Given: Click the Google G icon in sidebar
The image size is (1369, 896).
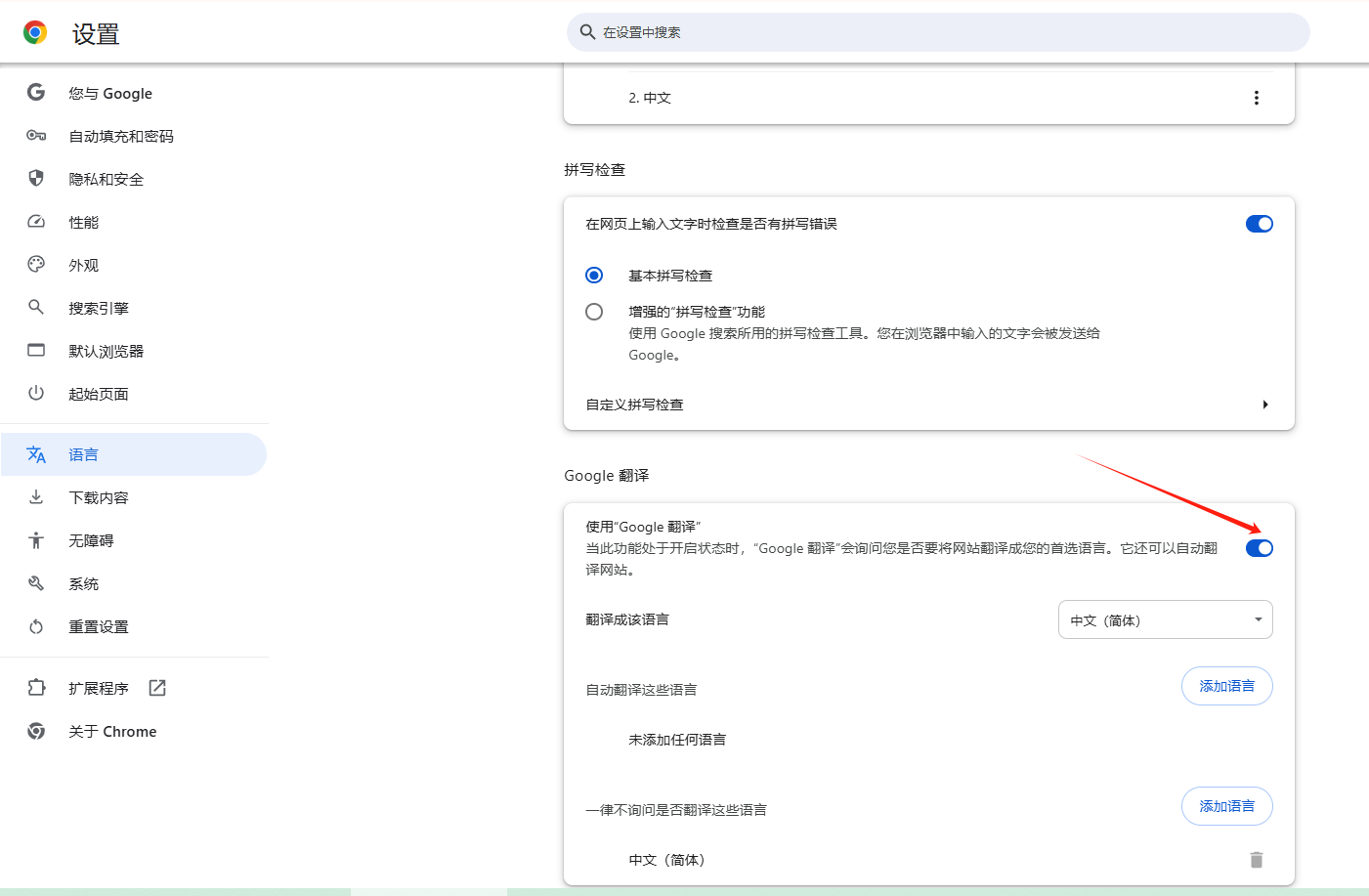Looking at the screenshot, I should (x=36, y=92).
